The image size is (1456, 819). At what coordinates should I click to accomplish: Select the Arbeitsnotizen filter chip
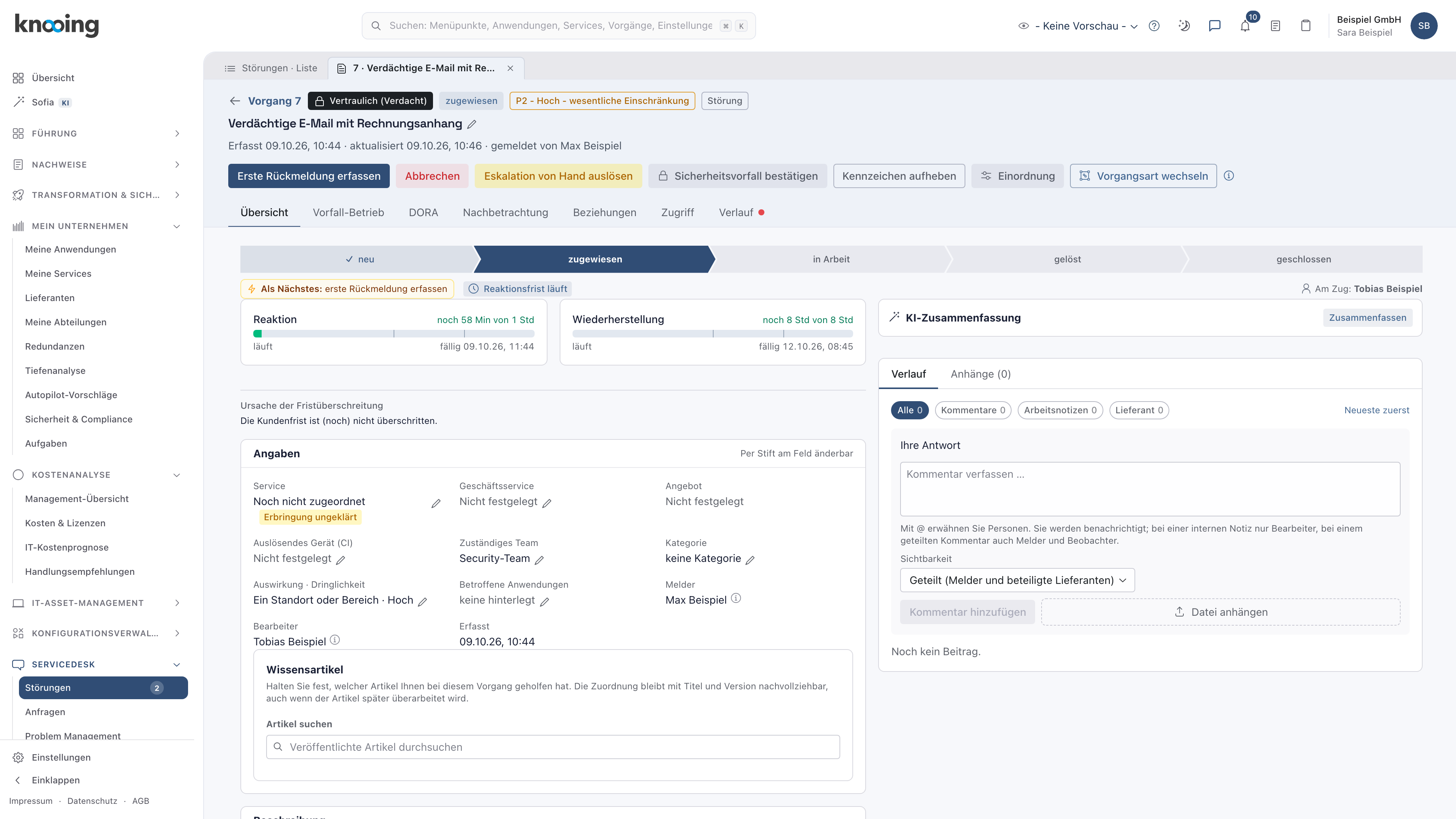(x=1060, y=410)
